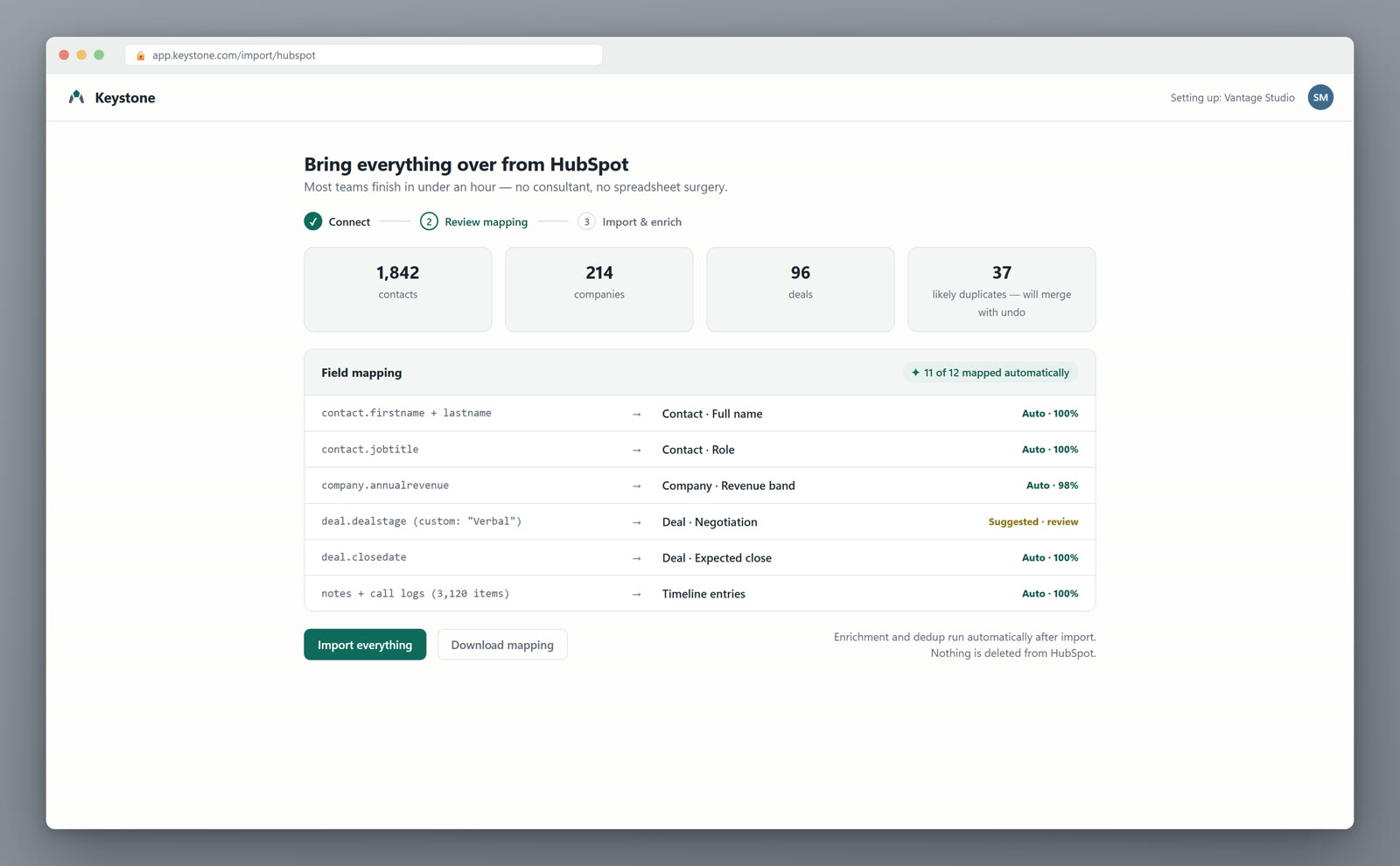Screen dimensions: 1400x866
Task: Click the 11 of 12 mapped automatically badge
Action: [990, 373]
